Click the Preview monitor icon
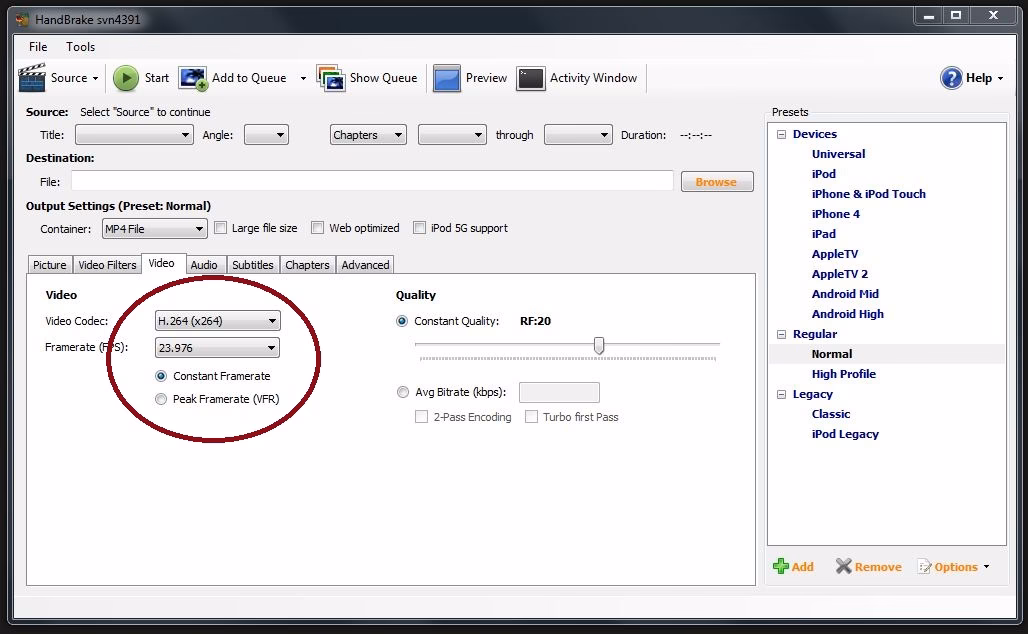The width and height of the screenshot is (1028, 634). (x=447, y=78)
